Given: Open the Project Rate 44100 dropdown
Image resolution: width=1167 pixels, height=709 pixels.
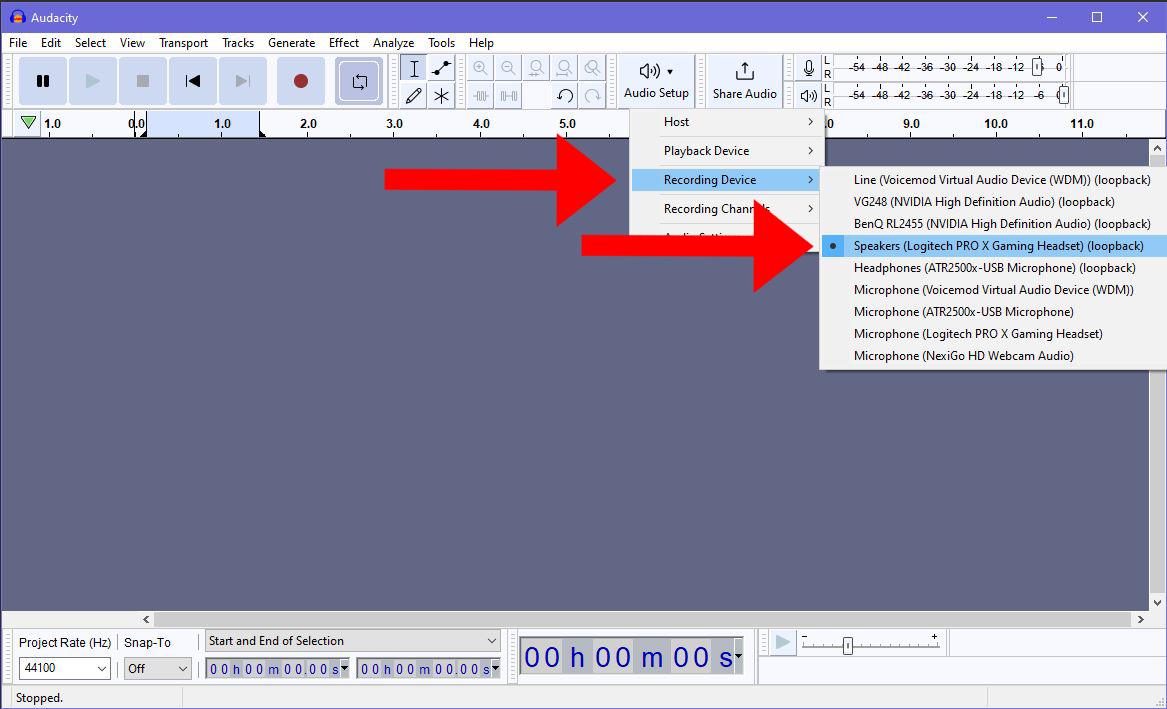Looking at the screenshot, I should click(x=65, y=668).
